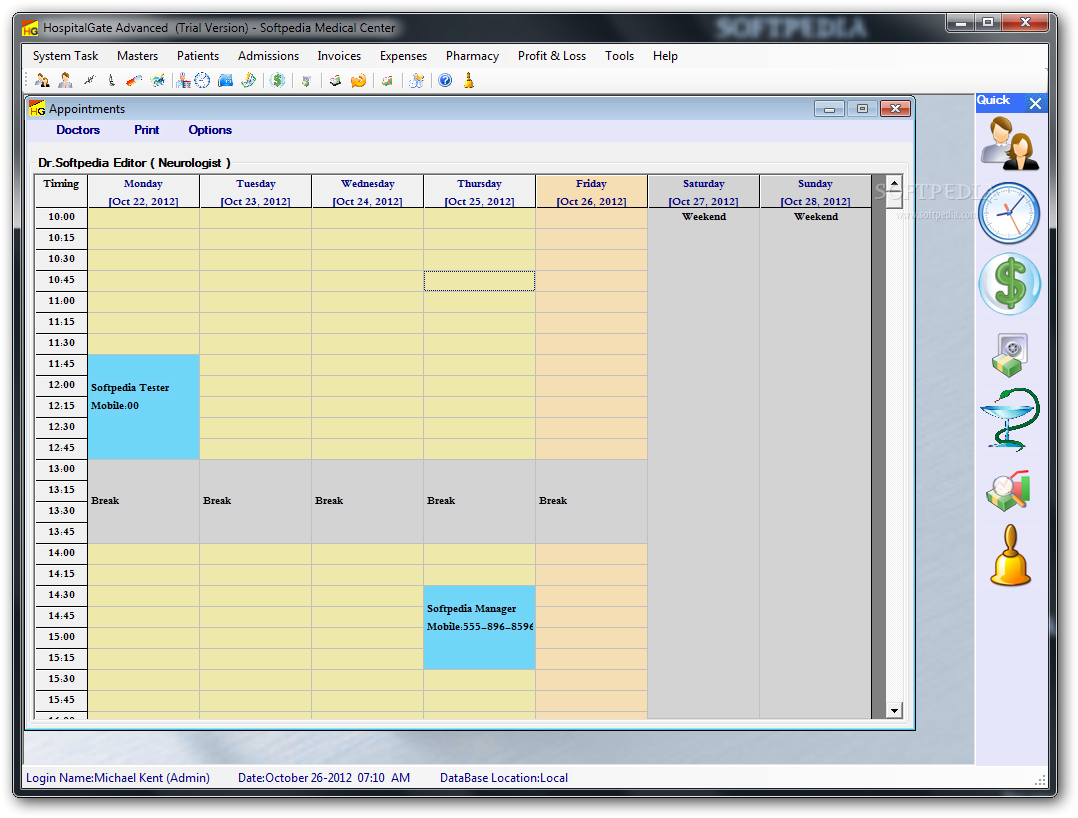Screen dimensions: 1078x818
Task: Click the safe with cash Quick icon
Action: coord(1009,355)
